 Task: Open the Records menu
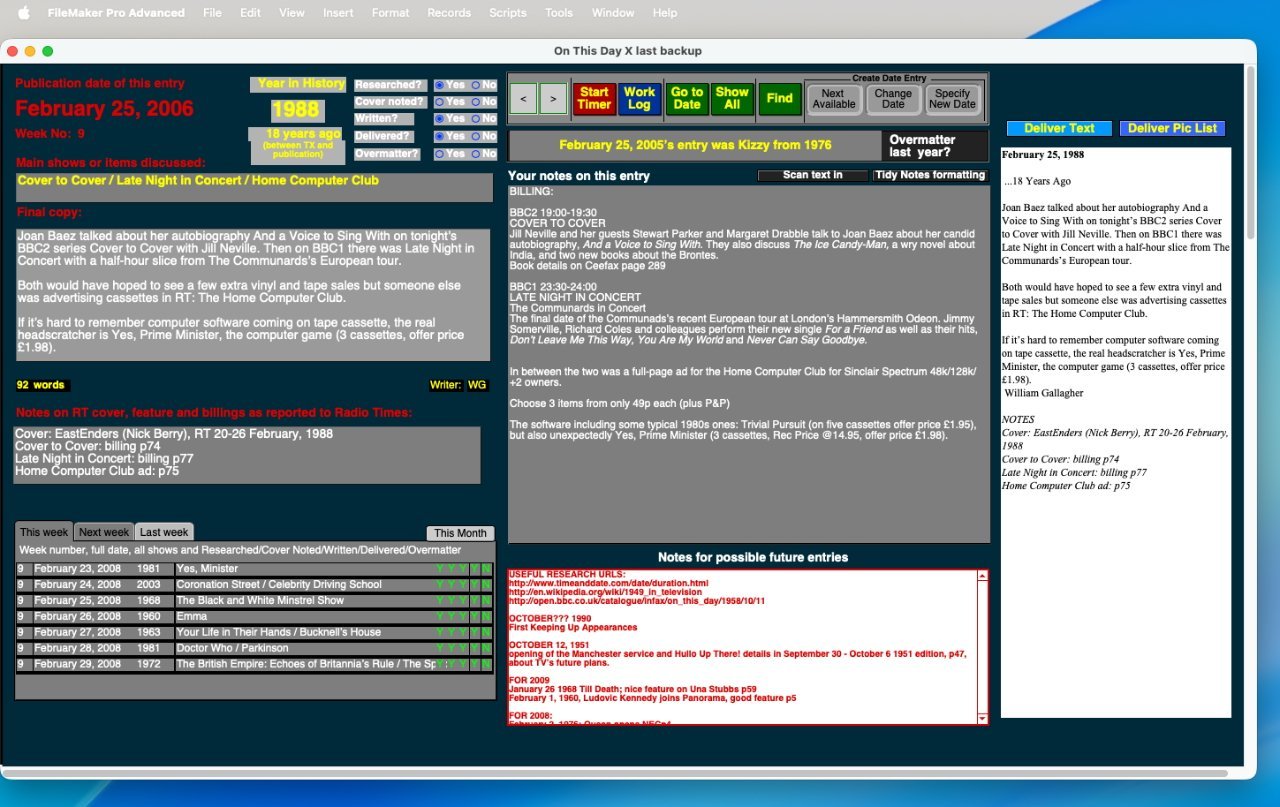(448, 13)
